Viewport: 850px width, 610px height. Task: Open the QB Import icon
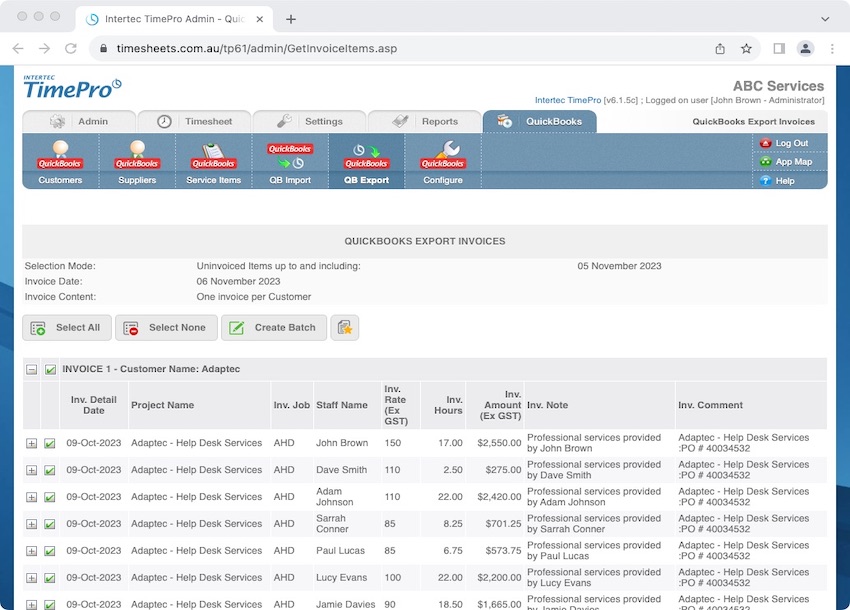290,162
